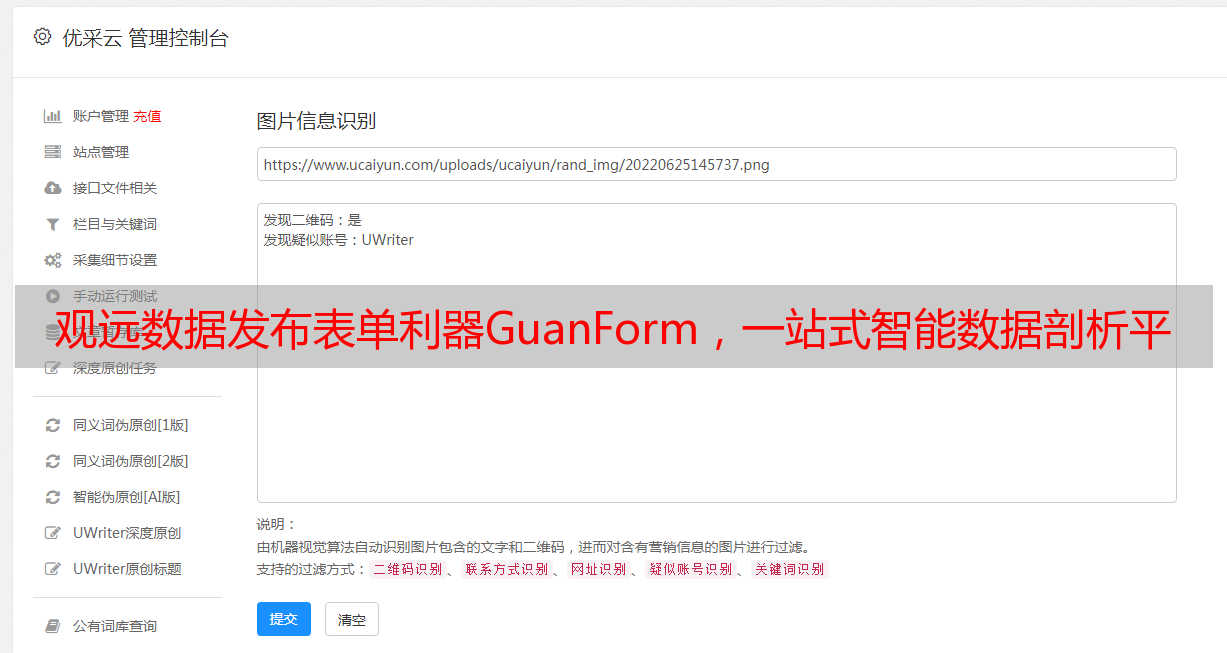Click the 清空 clear button

point(352,619)
